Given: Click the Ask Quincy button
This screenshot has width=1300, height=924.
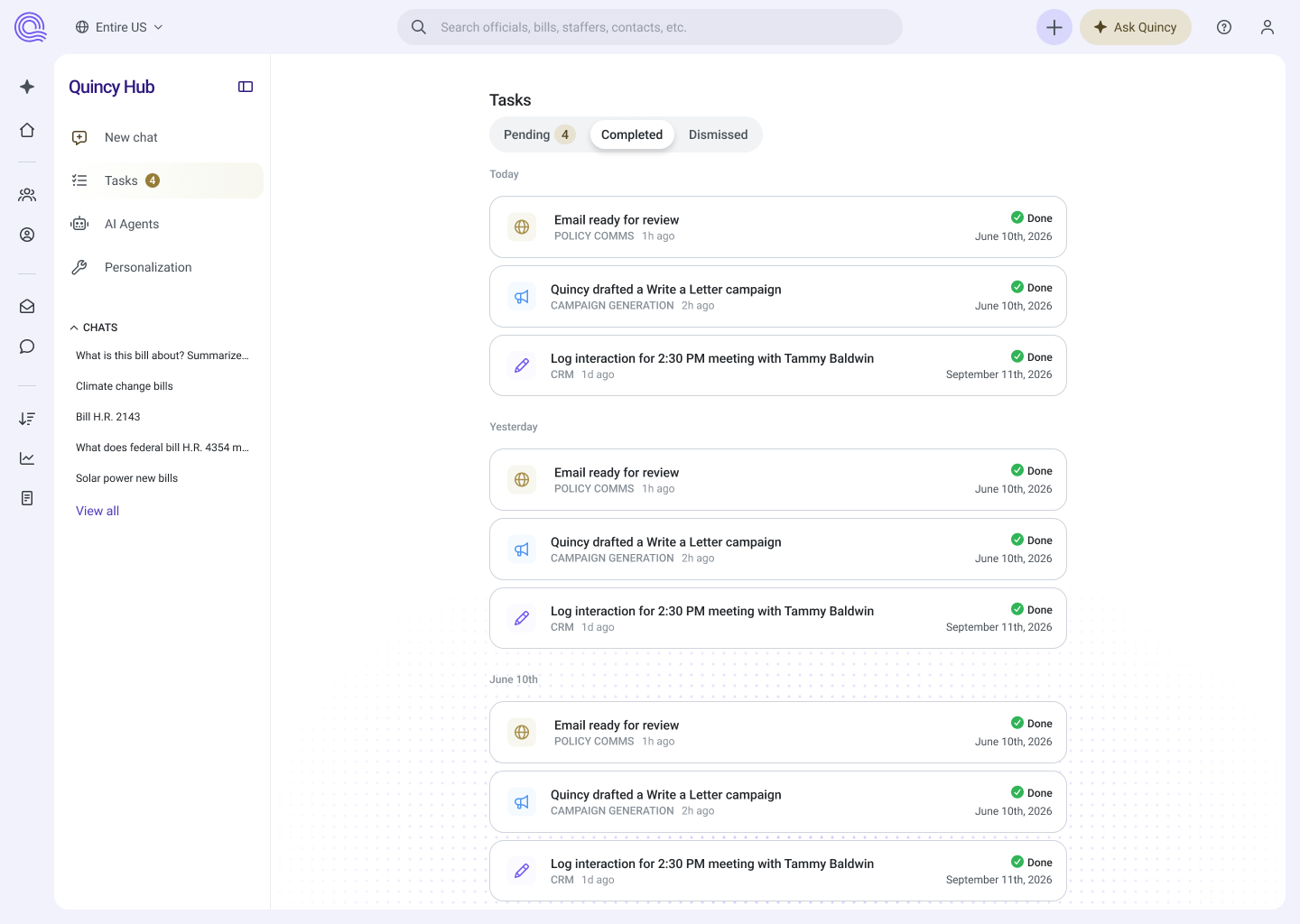Looking at the screenshot, I should click(x=1136, y=27).
